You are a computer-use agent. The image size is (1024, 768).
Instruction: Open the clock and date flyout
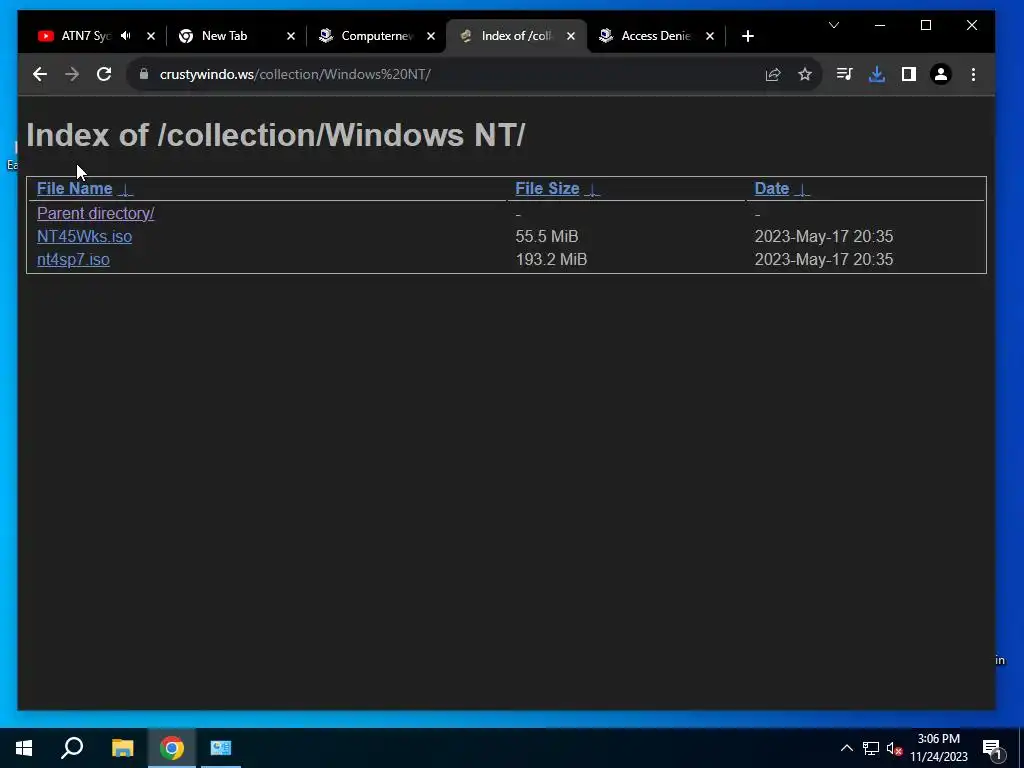point(938,748)
